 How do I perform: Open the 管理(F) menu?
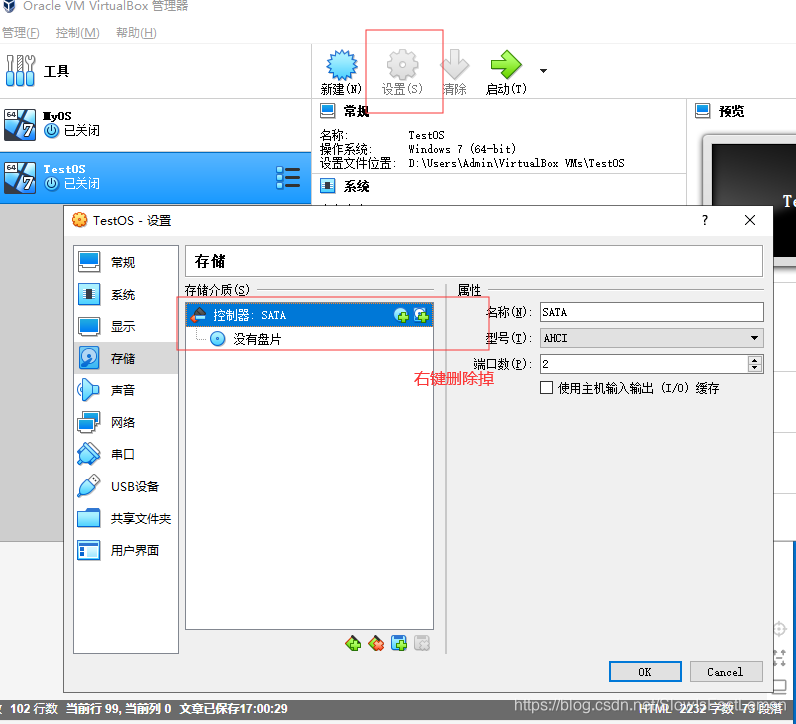point(20,33)
